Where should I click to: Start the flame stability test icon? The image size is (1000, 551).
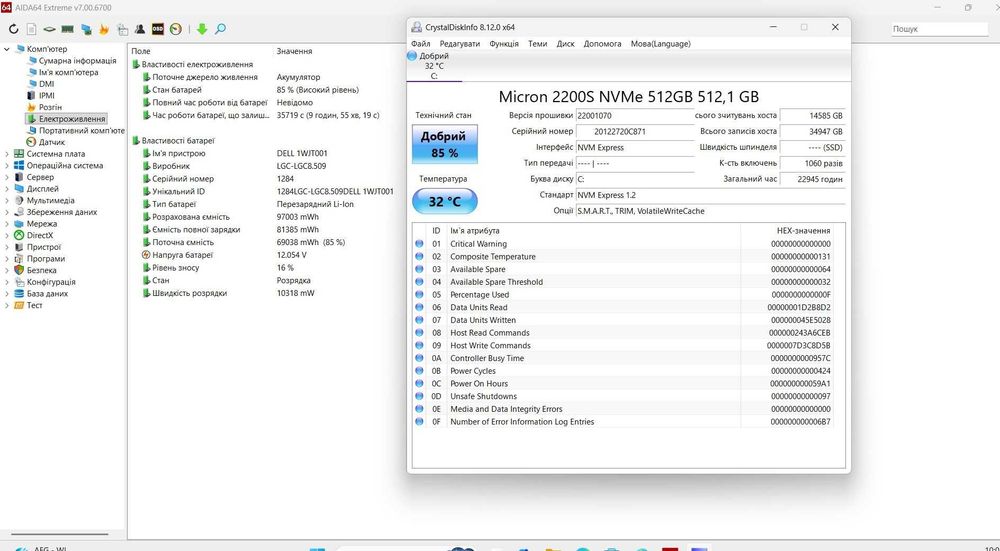[104, 29]
